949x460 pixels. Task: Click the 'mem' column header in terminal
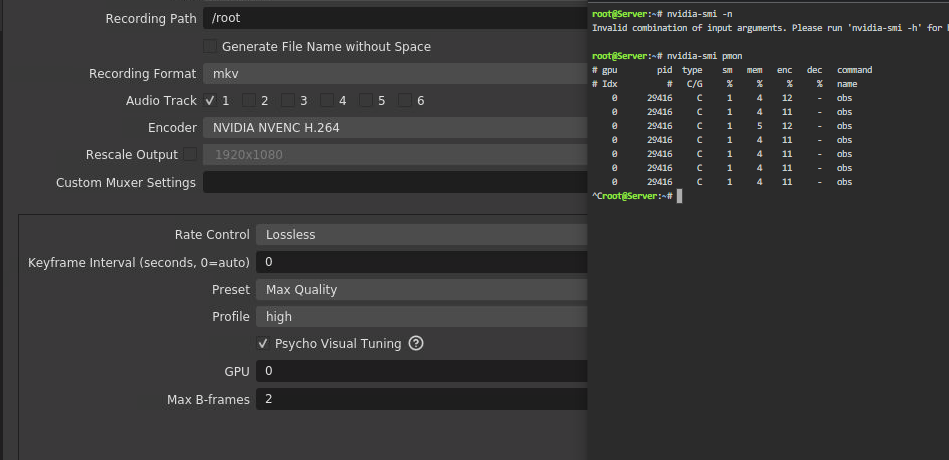(754, 70)
